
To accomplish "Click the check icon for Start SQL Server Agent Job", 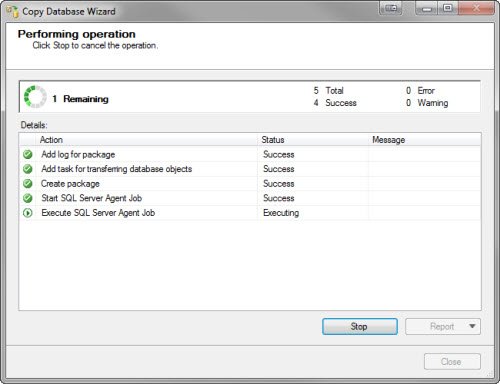I will (28, 198).
